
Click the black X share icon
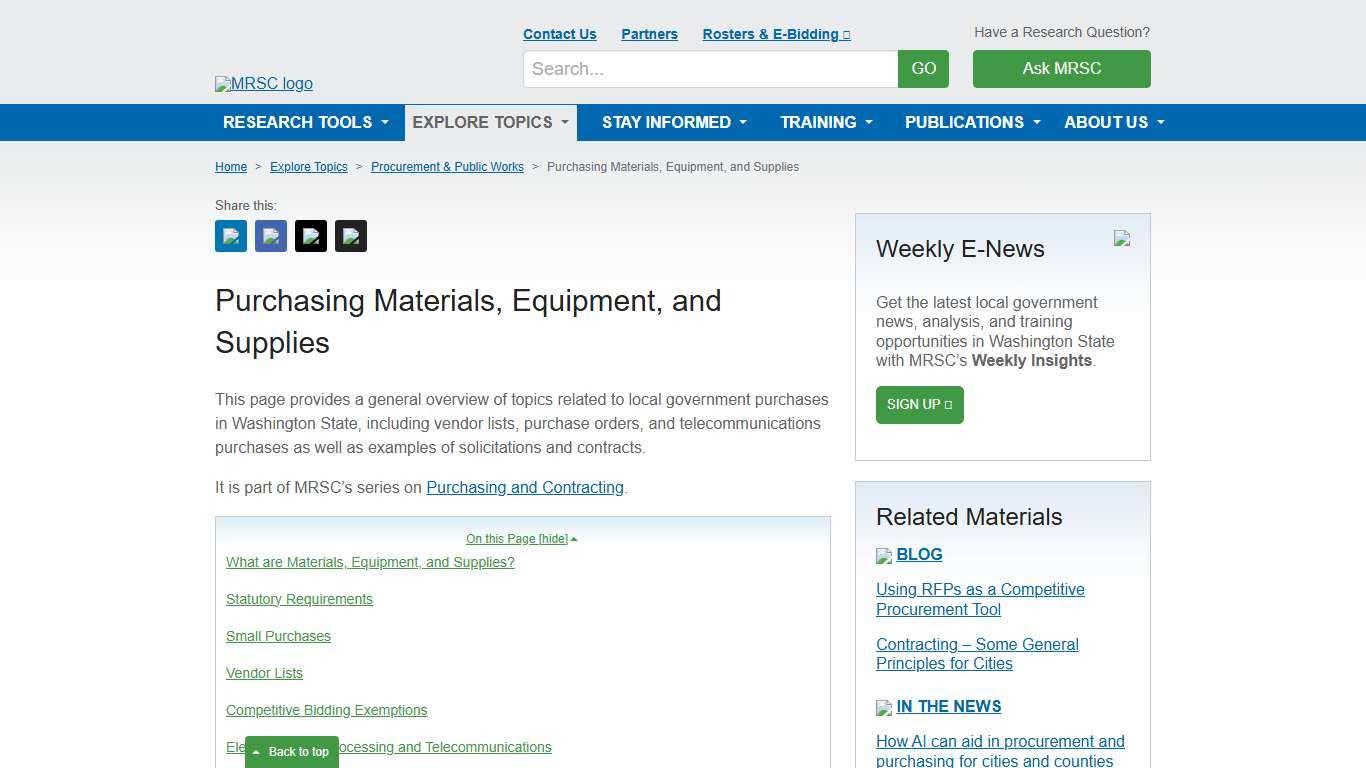coord(310,236)
